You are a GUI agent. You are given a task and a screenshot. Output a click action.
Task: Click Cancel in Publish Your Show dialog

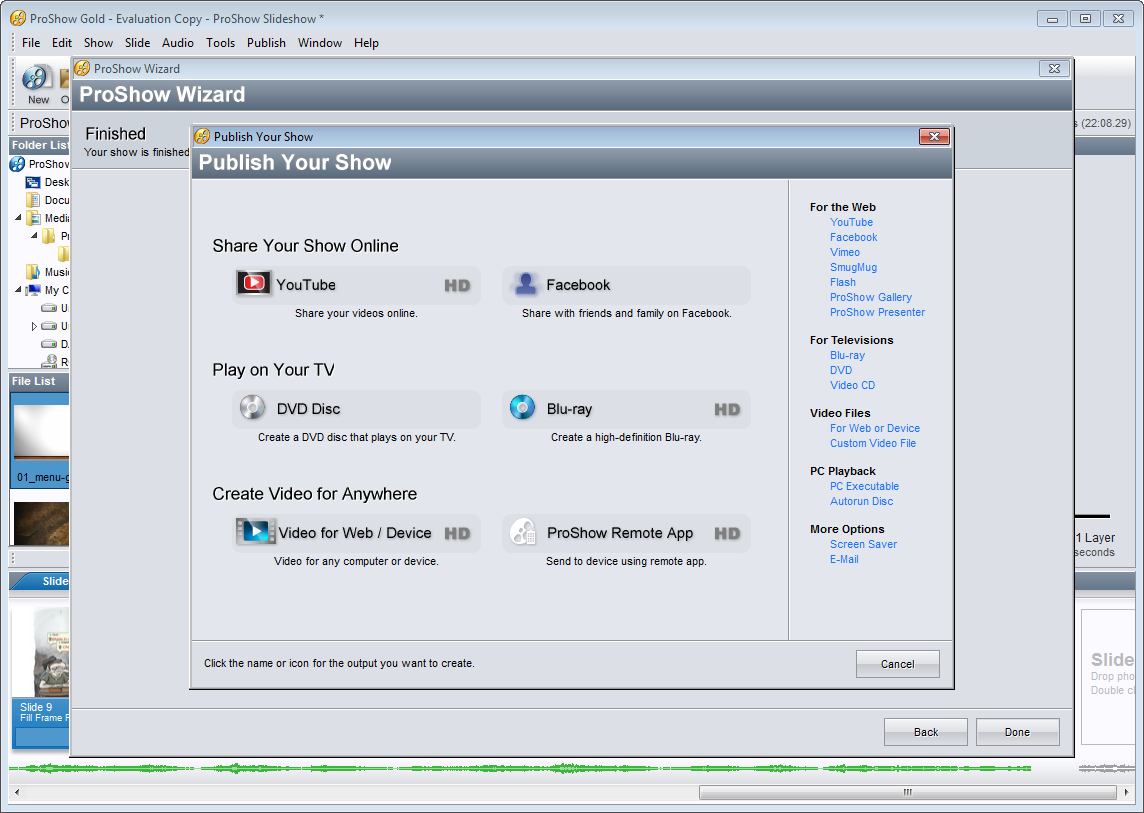click(897, 664)
